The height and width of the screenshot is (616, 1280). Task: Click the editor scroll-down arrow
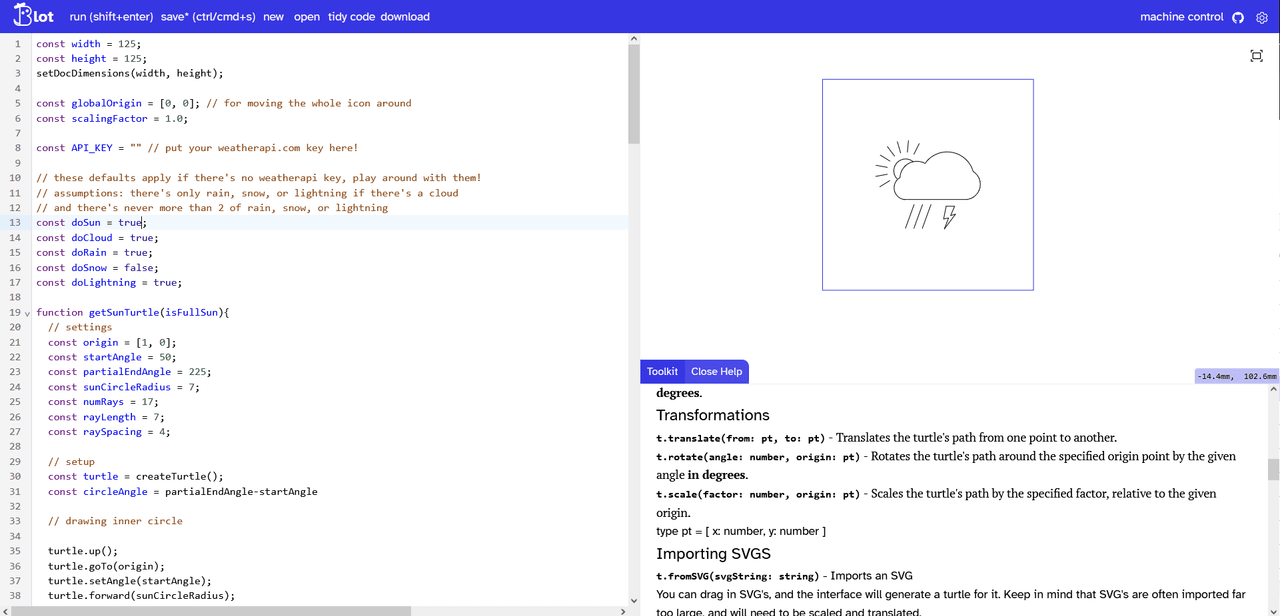tap(633, 601)
